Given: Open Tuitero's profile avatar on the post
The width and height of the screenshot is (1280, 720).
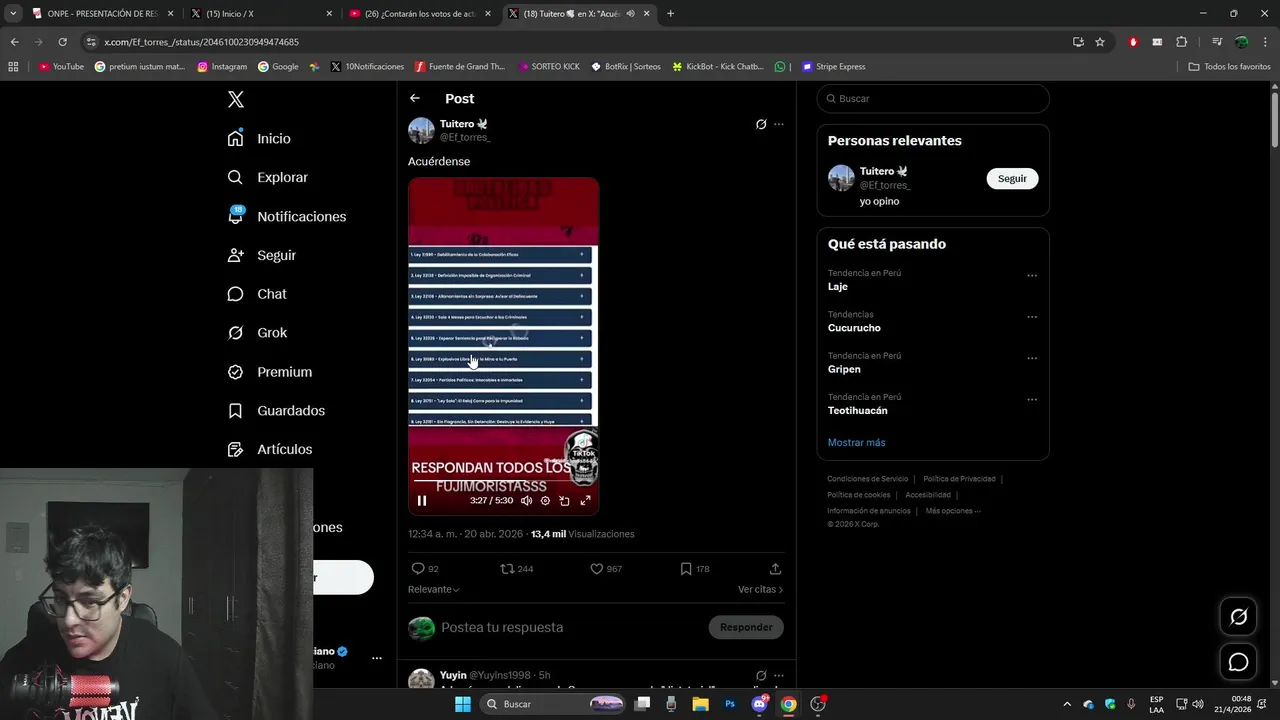Looking at the screenshot, I should [x=421, y=130].
